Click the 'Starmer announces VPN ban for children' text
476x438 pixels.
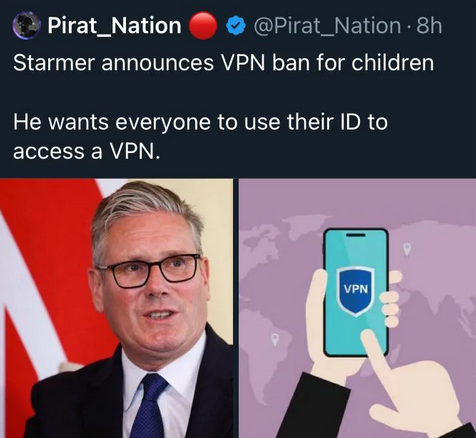tap(224, 62)
